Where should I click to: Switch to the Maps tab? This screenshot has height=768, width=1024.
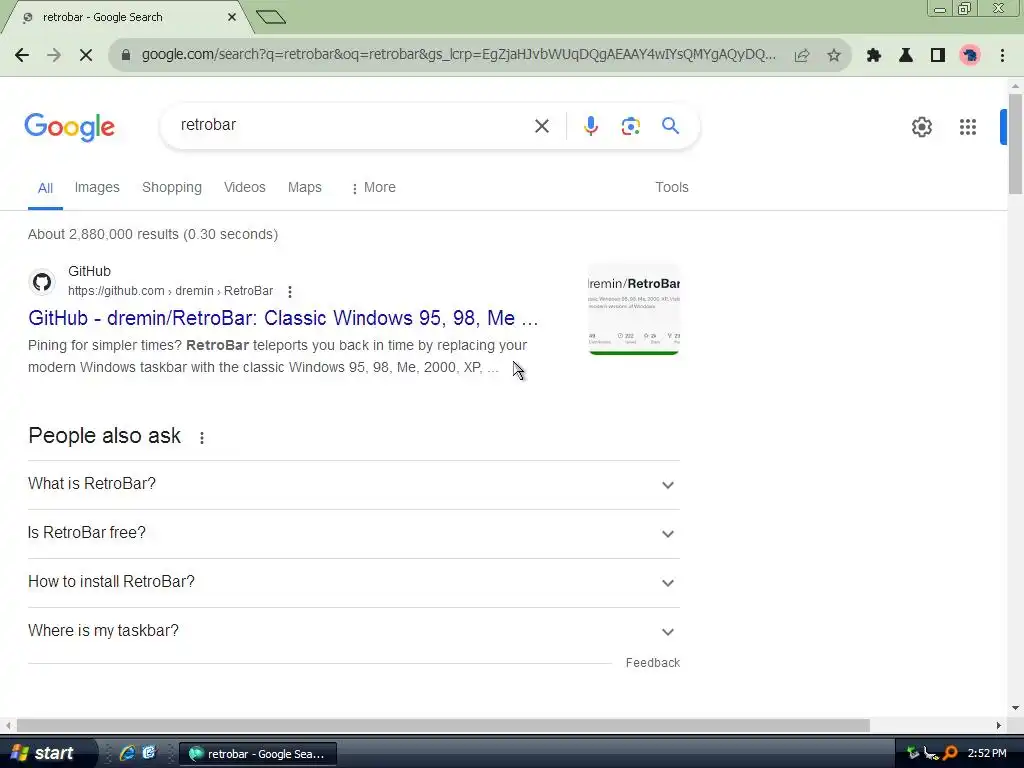point(304,187)
